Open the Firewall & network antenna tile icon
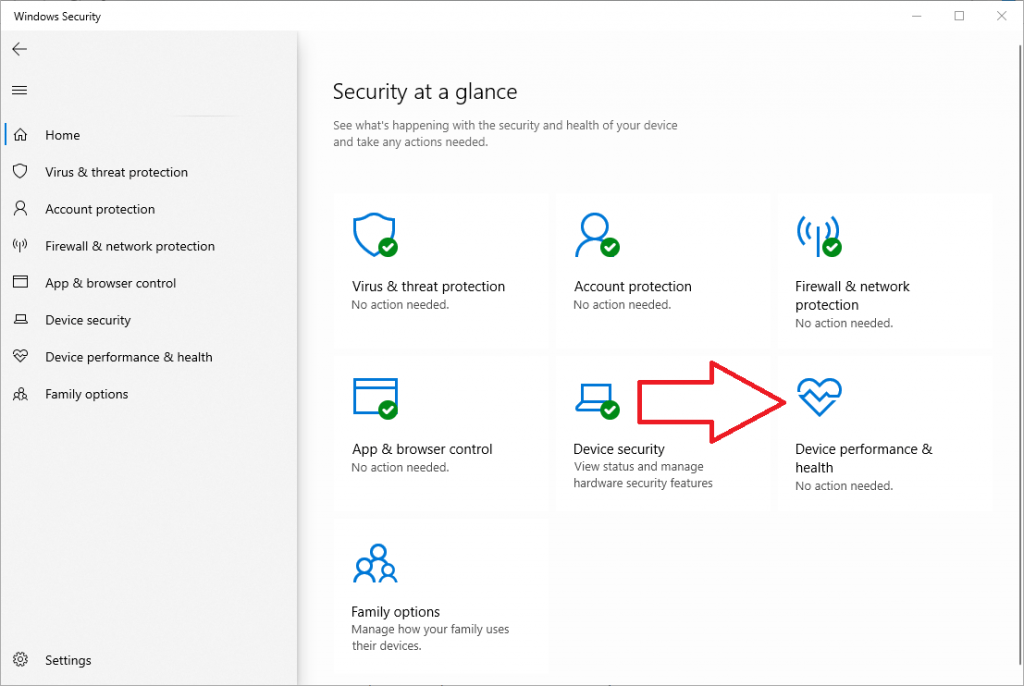 819,236
